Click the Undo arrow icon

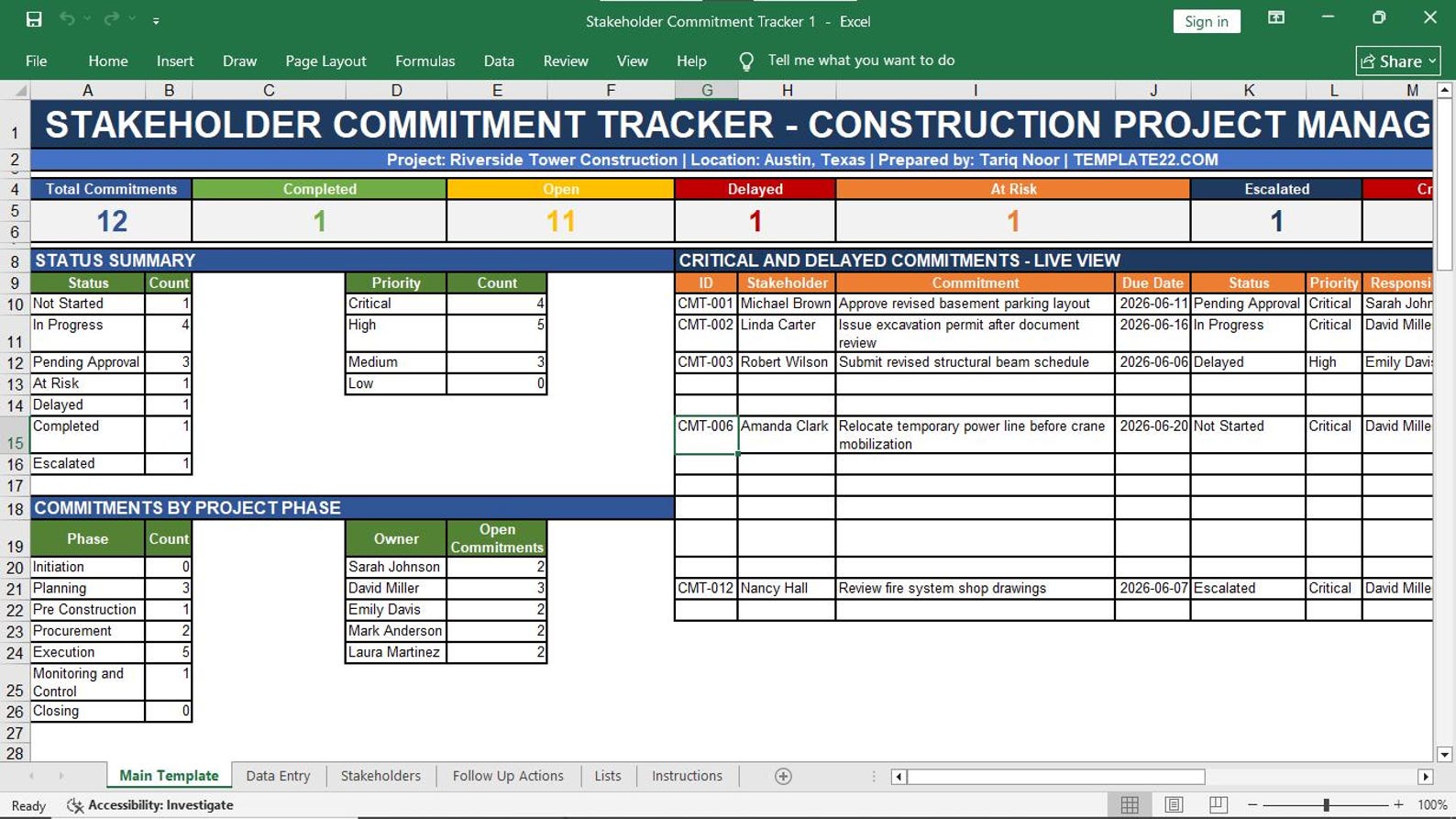point(67,19)
